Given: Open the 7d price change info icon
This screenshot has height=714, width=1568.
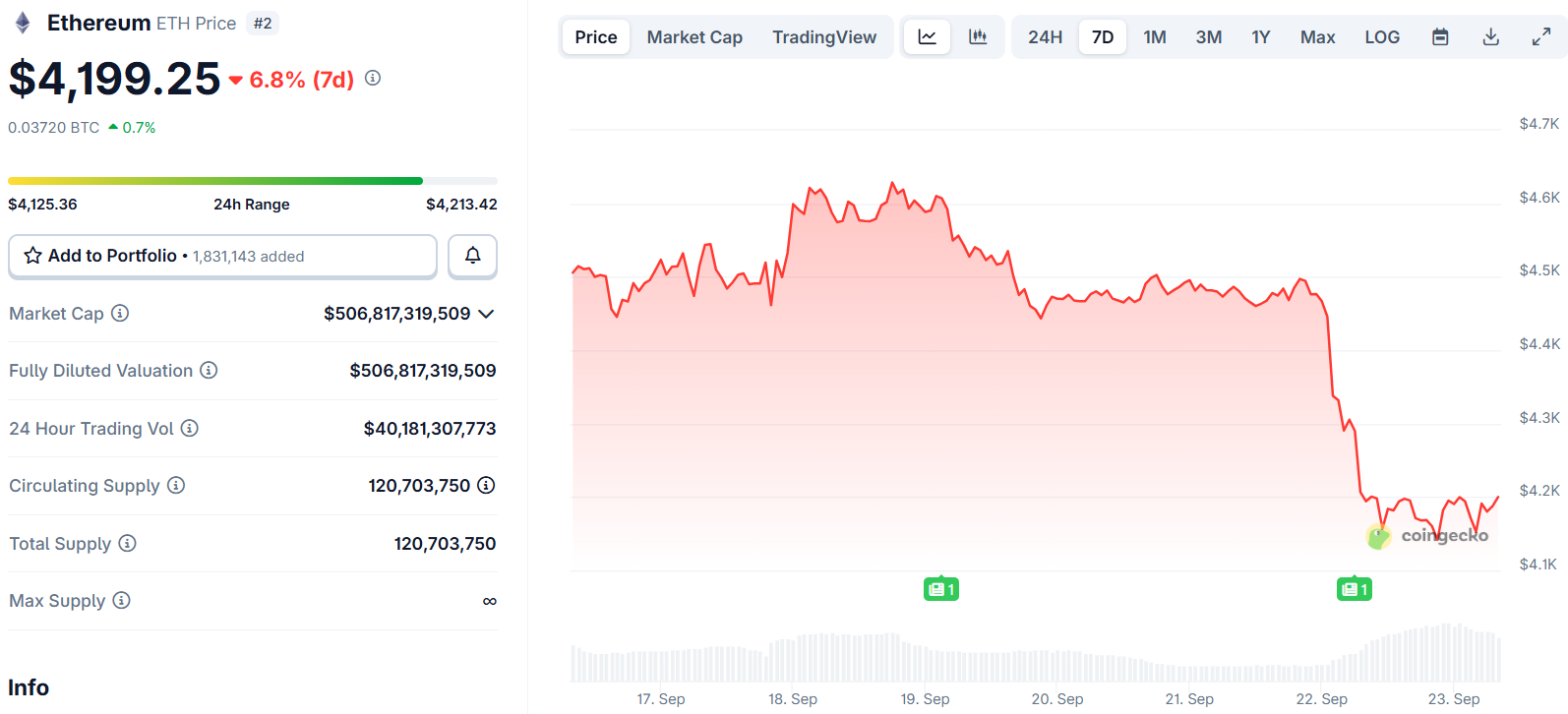Looking at the screenshot, I should (x=373, y=78).
